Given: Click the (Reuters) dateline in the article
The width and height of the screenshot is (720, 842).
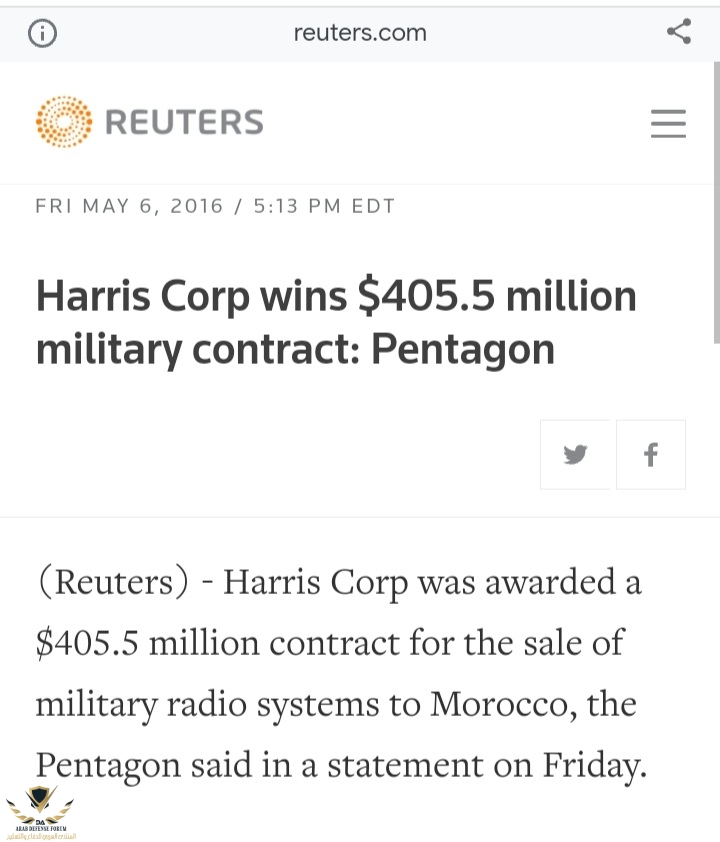Looking at the screenshot, I should tap(112, 582).
